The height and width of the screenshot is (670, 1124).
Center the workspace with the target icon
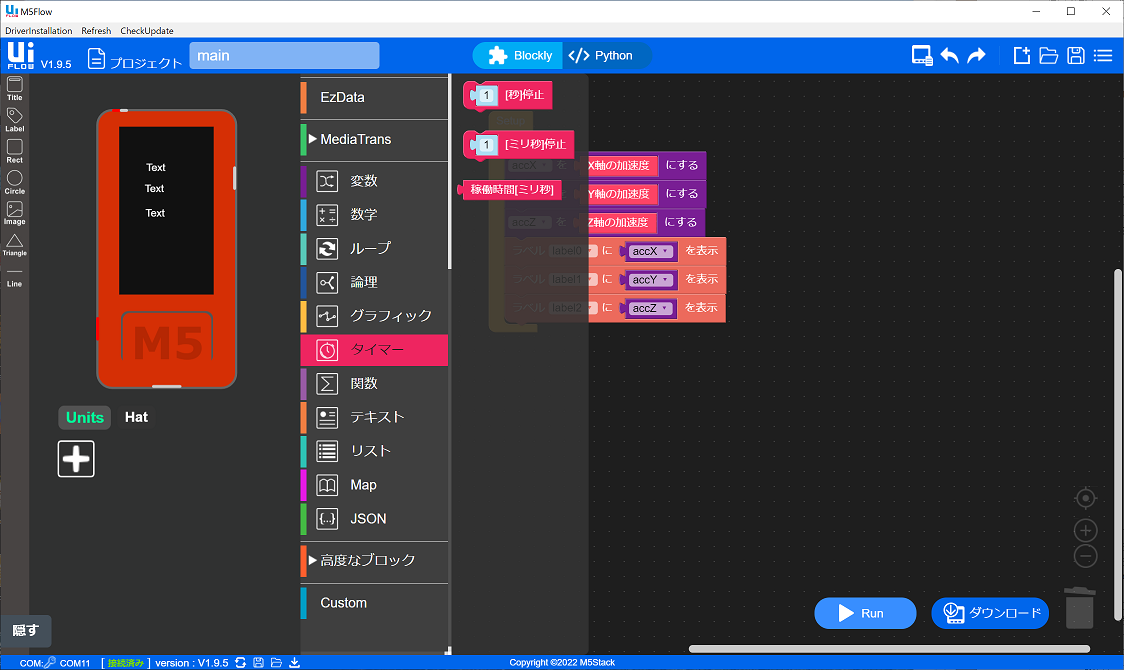pos(1085,498)
